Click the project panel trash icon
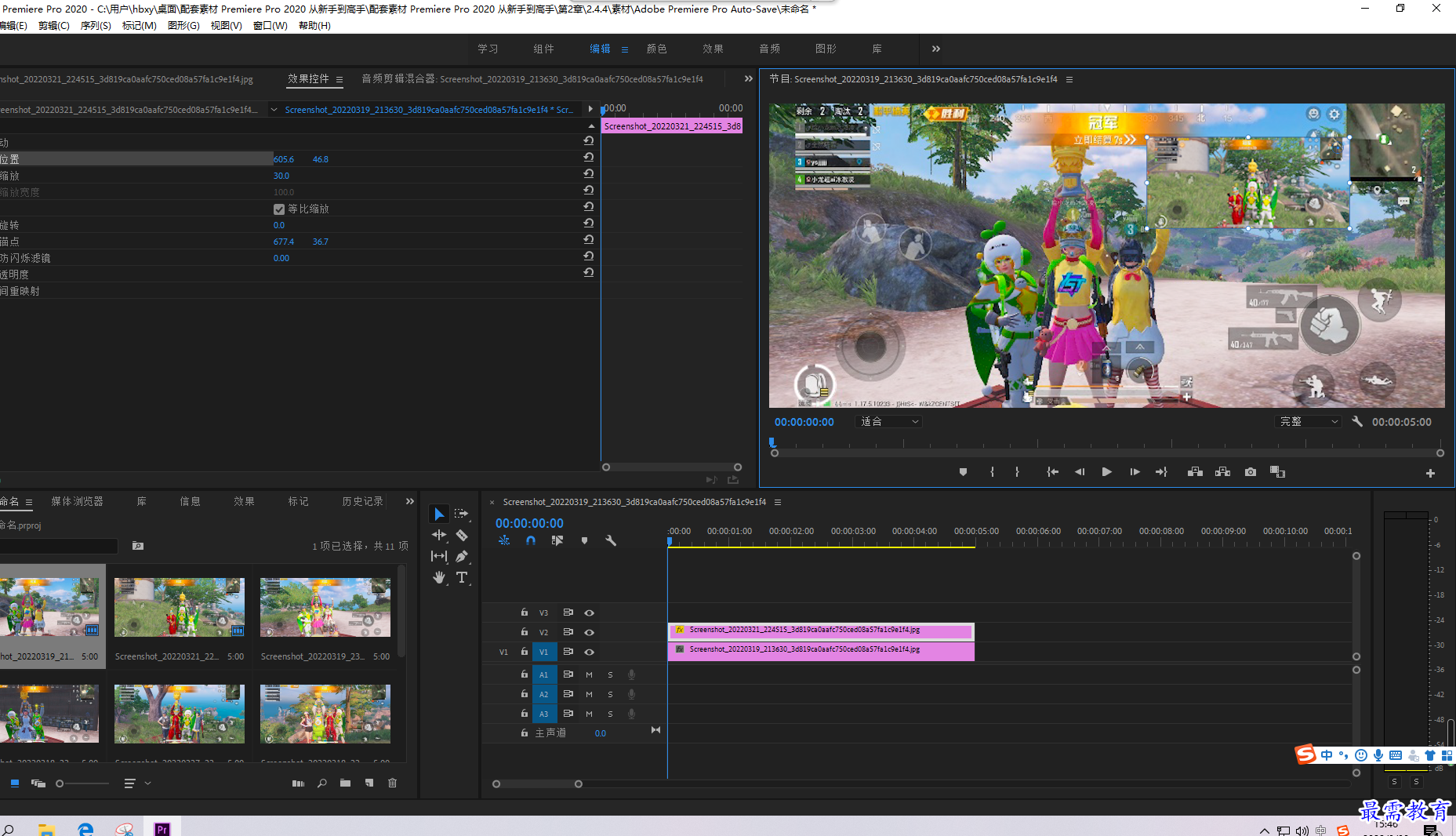Image resolution: width=1456 pixels, height=836 pixels. (392, 783)
